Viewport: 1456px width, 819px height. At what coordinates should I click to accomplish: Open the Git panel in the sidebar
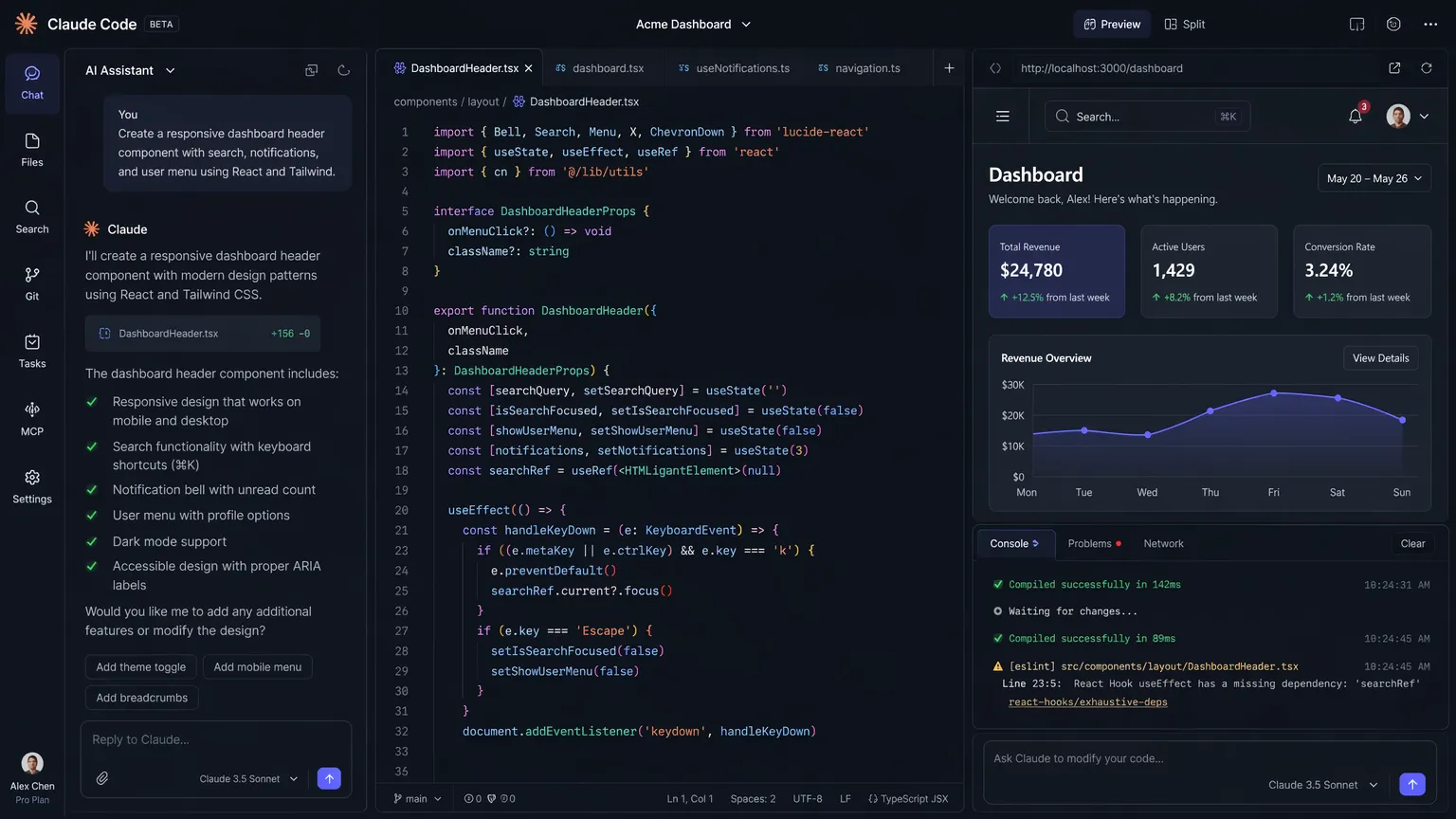(x=31, y=282)
